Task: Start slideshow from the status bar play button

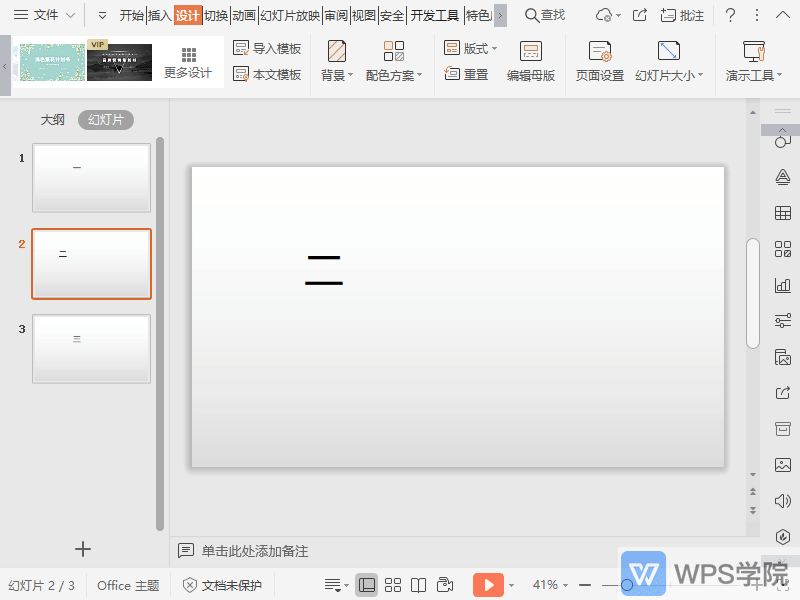Action: click(x=489, y=585)
